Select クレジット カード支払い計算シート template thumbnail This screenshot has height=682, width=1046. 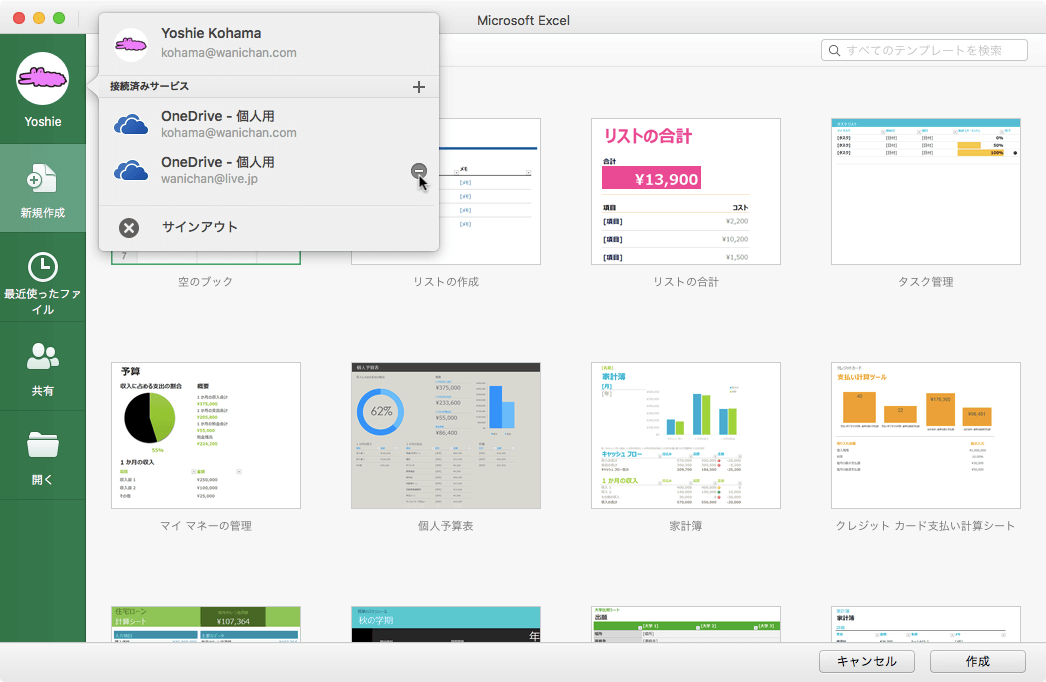click(x=926, y=436)
